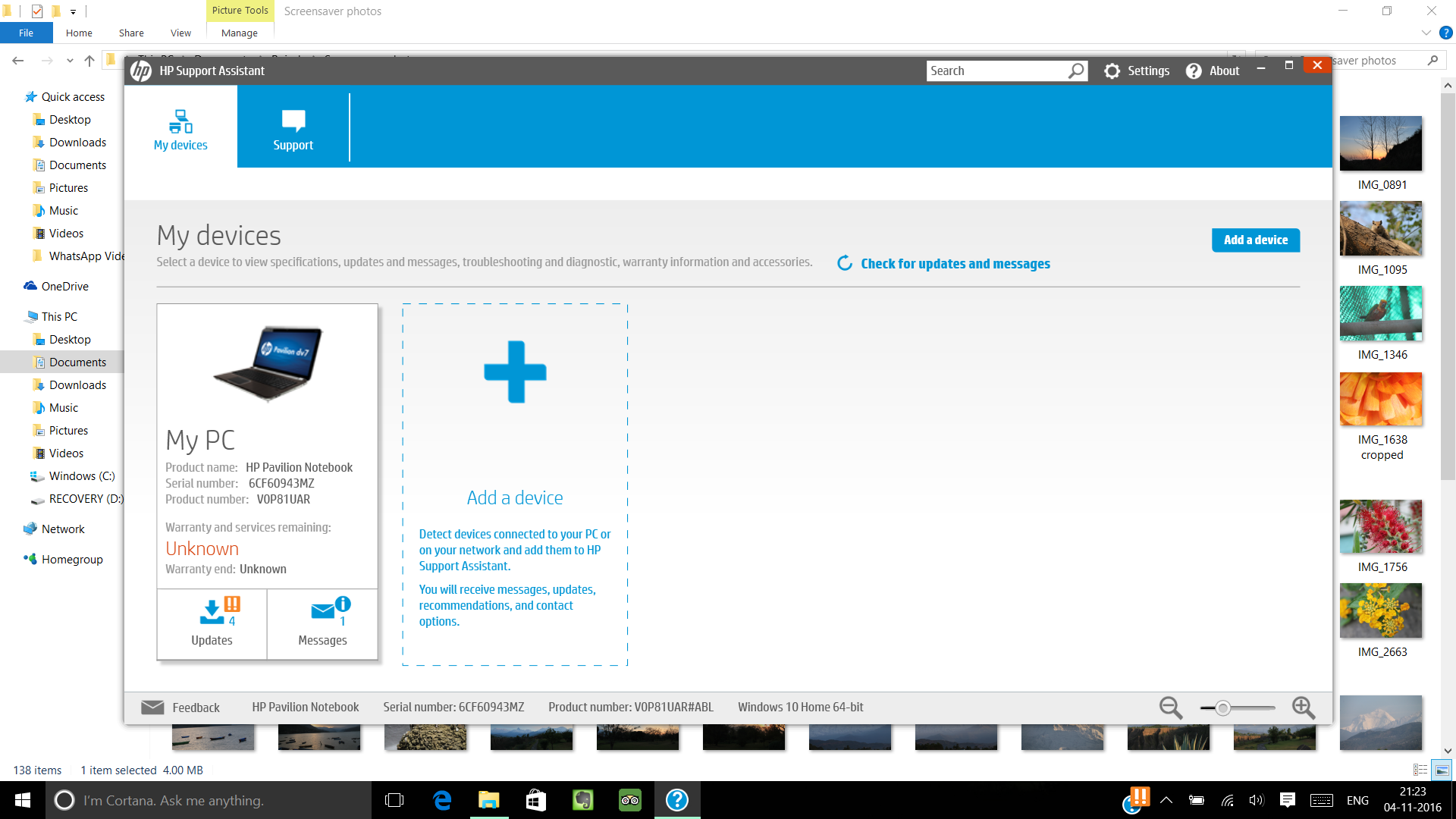Click the ENG language indicator
This screenshot has width=1456, height=819.
coord(1357,800)
